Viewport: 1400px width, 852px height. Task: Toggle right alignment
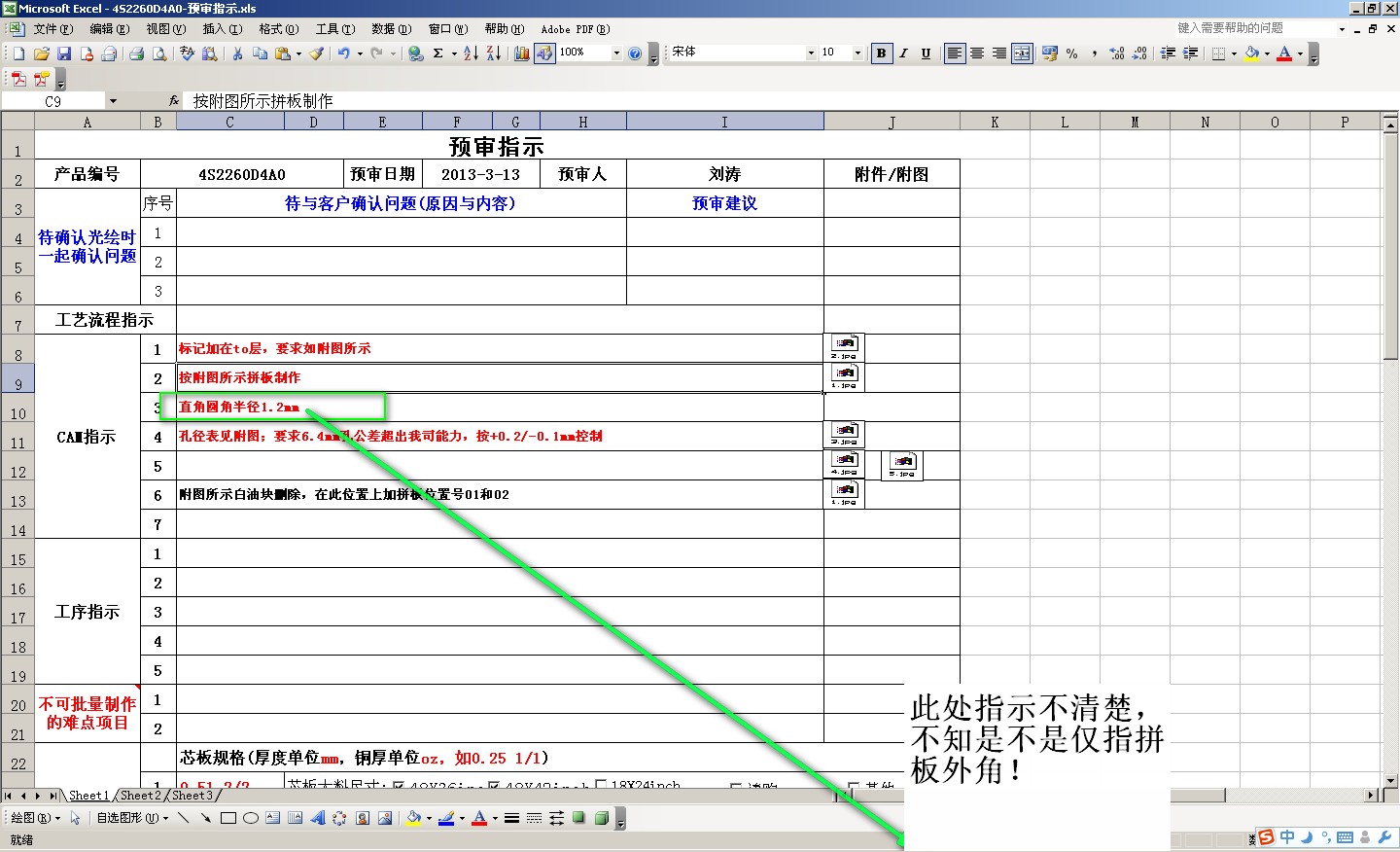point(999,53)
